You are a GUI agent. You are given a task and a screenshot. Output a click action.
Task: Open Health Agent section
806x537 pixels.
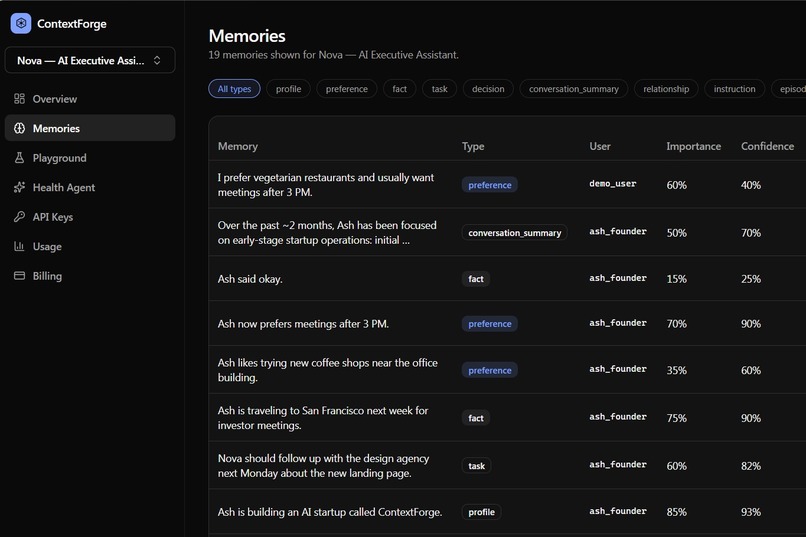tap(90, 187)
